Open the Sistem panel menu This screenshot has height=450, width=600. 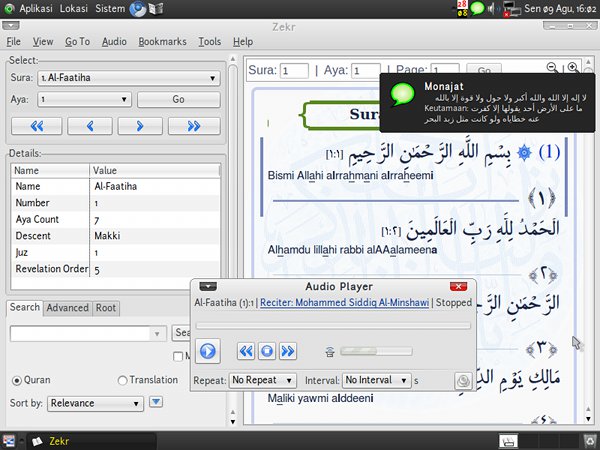tap(110, 8)
